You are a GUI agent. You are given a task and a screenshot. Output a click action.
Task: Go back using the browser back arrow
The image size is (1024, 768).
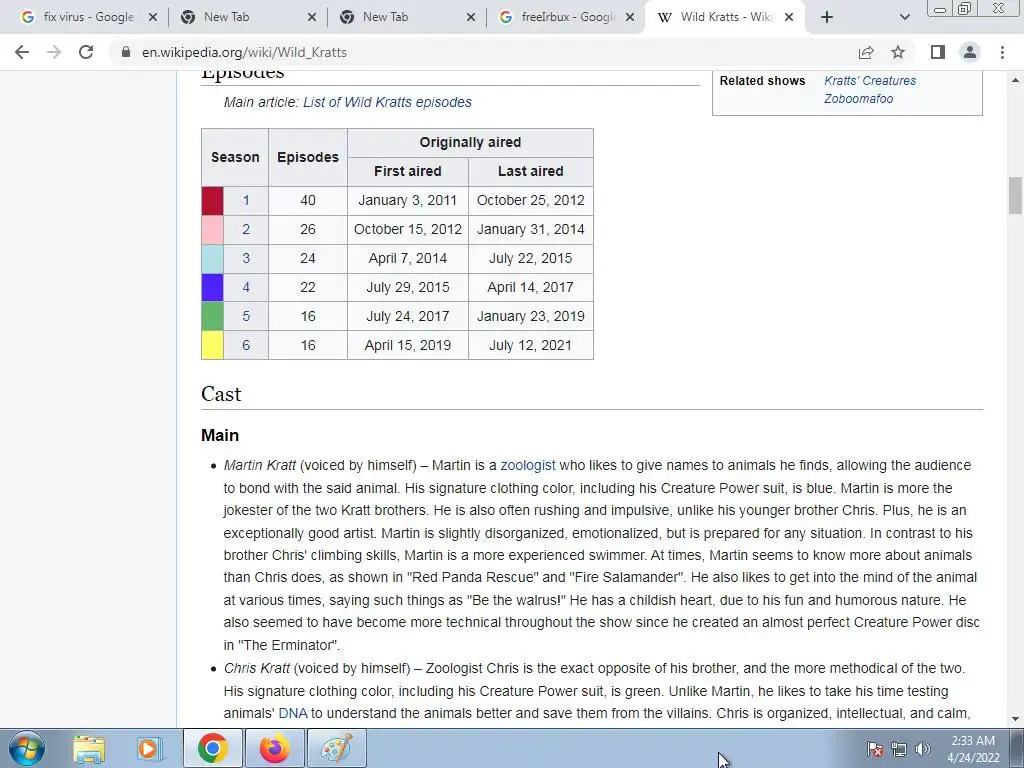pos(22,52)
